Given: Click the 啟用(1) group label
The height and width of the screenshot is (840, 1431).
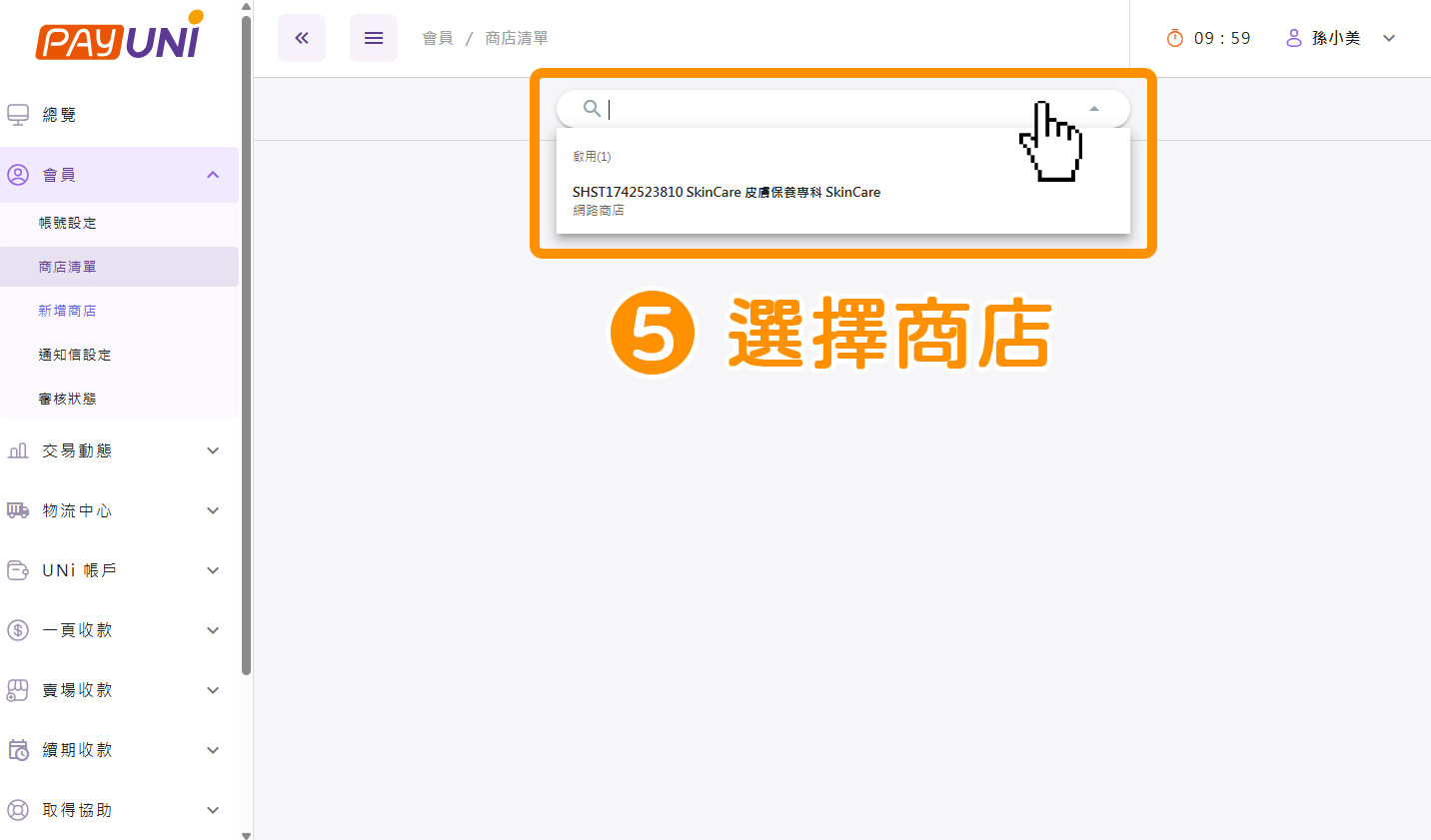Looking at the screenshot, I should point(592,157).
